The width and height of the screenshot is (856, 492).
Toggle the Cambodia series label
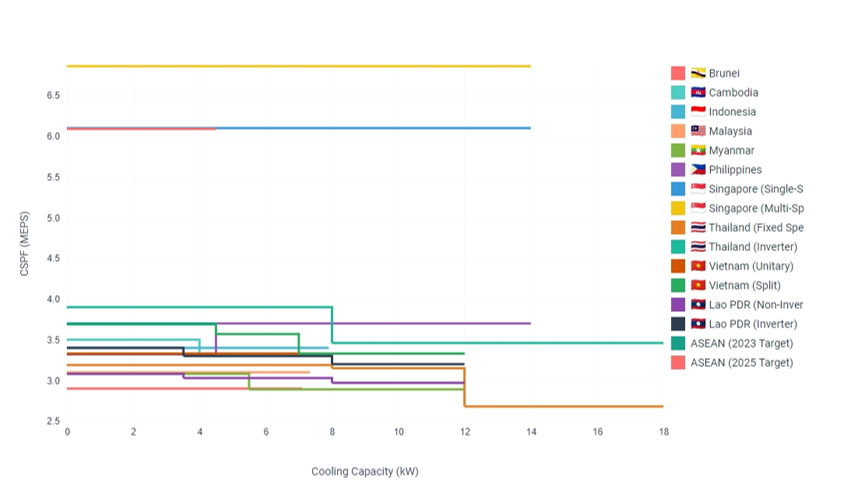tap(734, 92)
